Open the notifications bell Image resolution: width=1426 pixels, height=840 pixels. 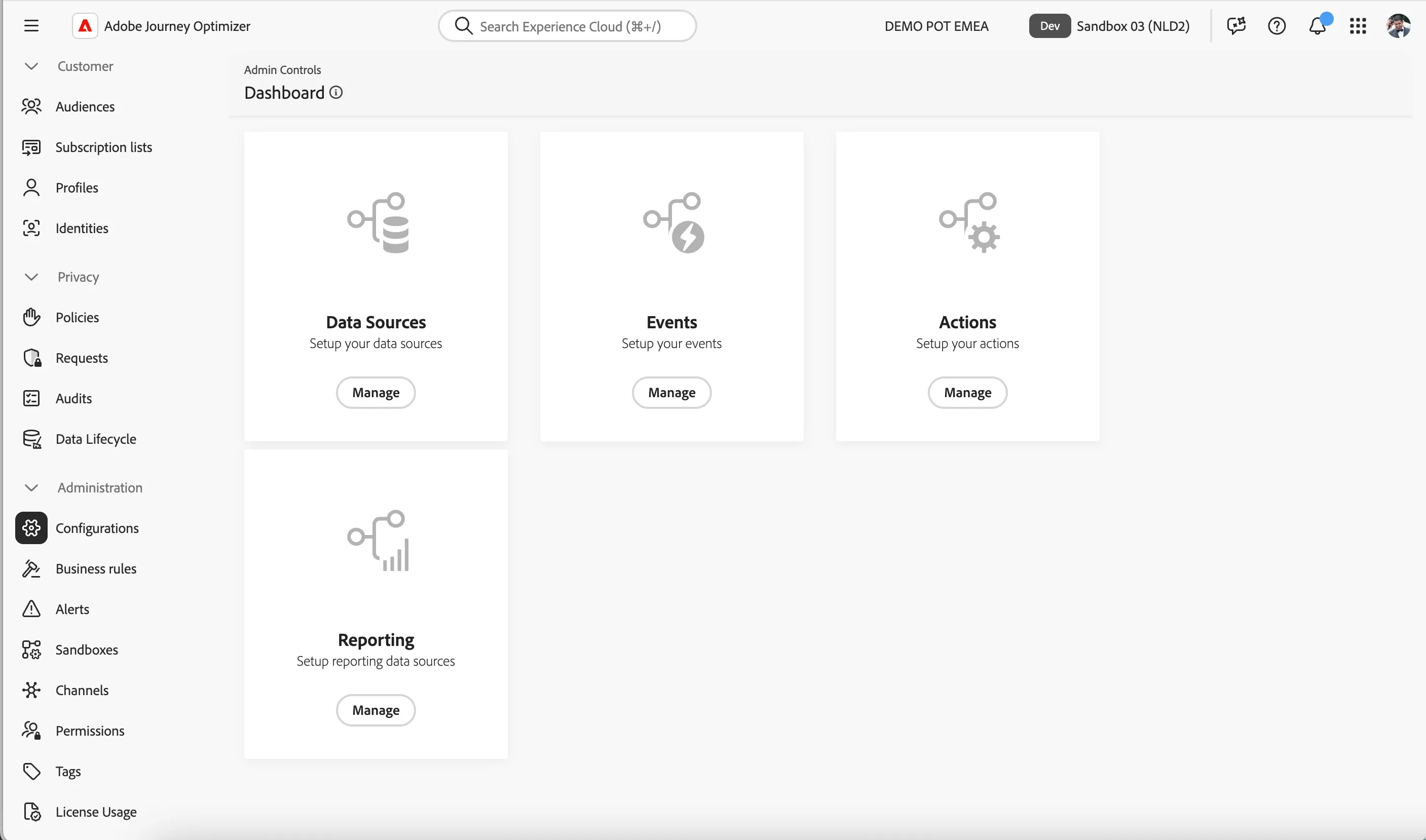point(1318,26)
